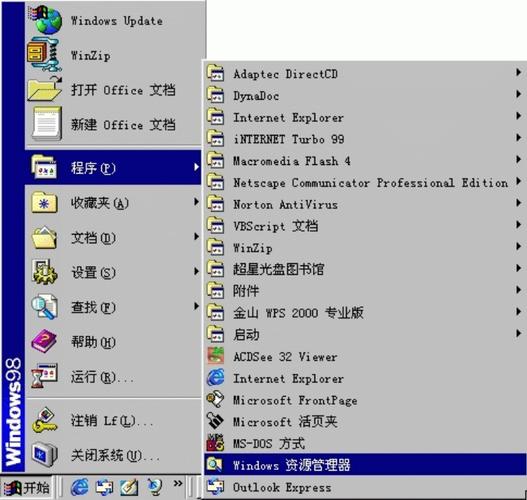The image size is (527, 500).
Task: Expand the DynaDoc submenu arrow
Action: (x=518, y=94)
